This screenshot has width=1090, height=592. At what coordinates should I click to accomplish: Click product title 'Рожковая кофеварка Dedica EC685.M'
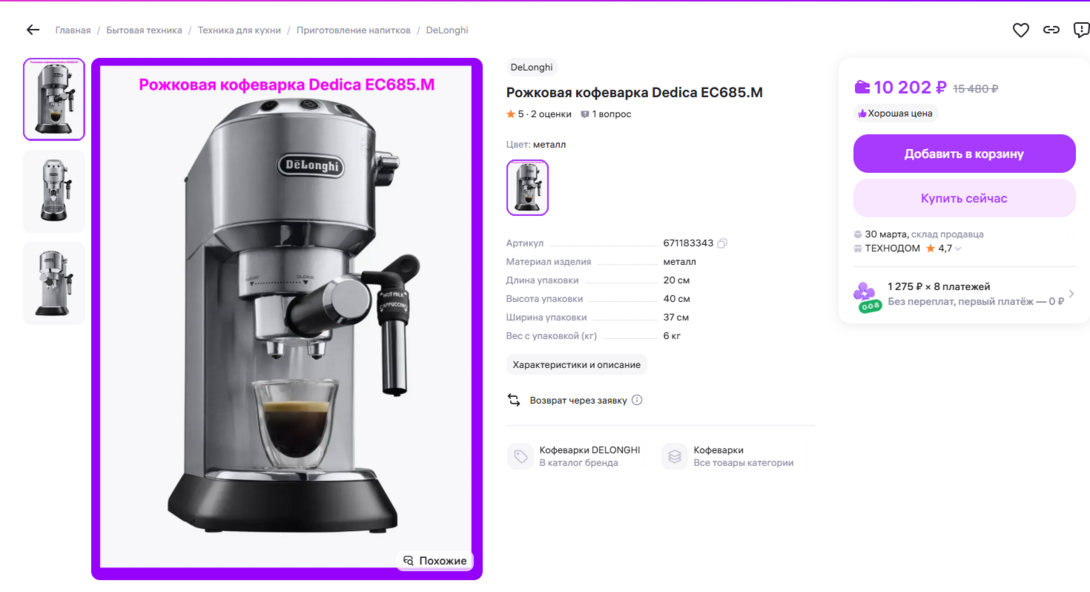click(634, 92)
